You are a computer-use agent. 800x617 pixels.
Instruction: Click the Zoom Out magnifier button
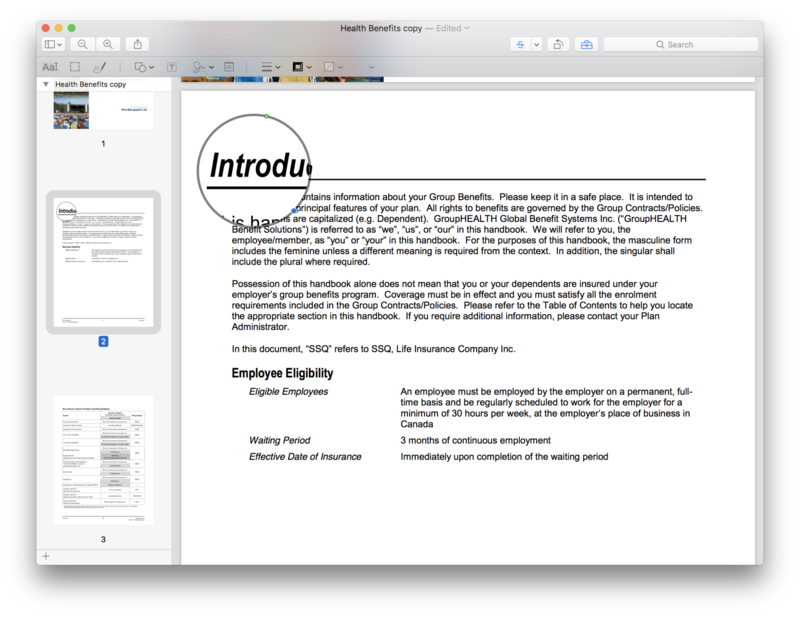click(83, 45)
